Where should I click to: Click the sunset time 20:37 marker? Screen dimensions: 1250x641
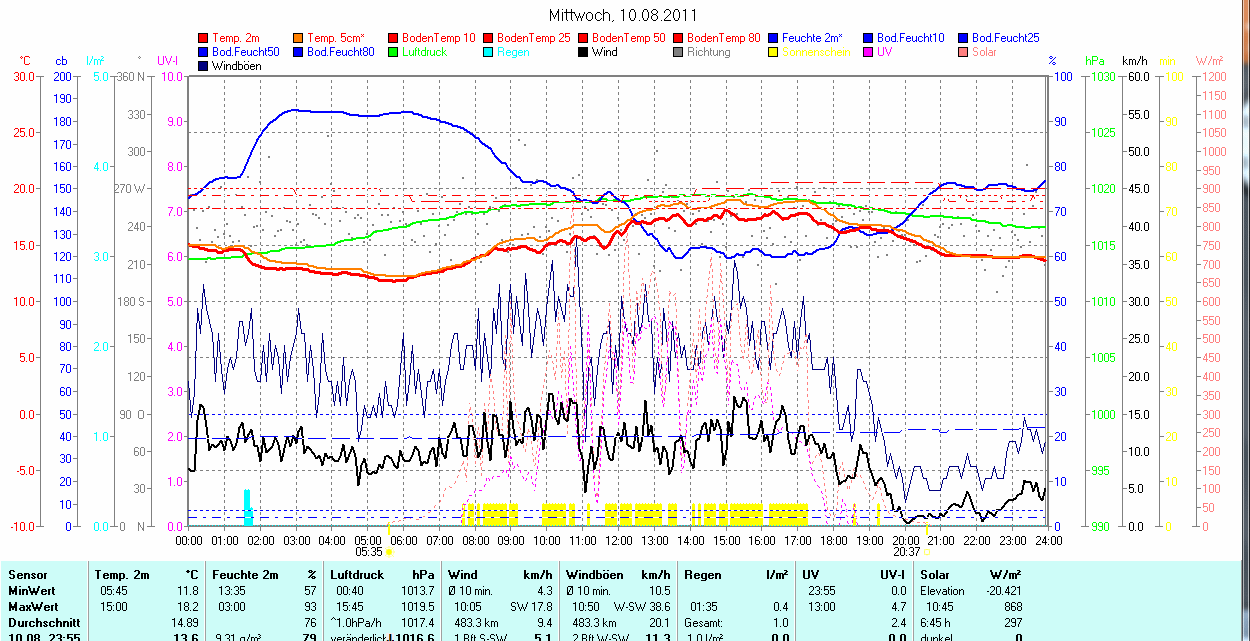906,551
